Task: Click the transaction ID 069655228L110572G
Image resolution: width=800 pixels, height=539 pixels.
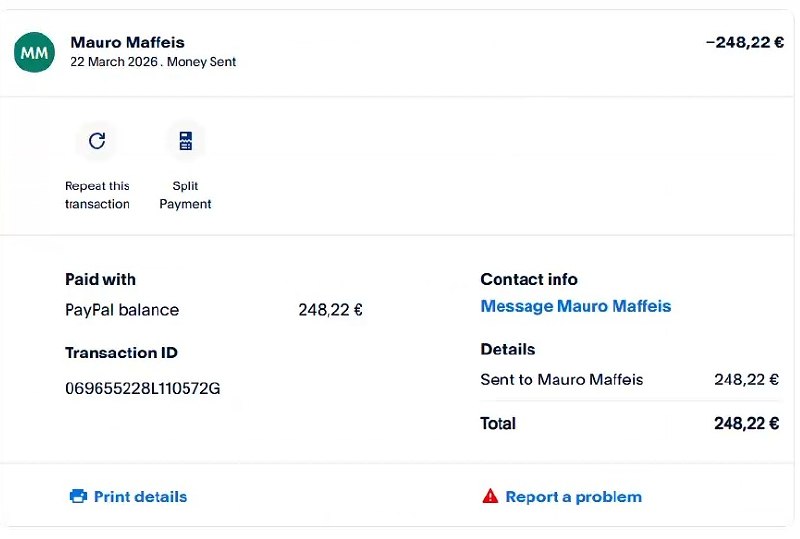Action: (x=142, y=388)
